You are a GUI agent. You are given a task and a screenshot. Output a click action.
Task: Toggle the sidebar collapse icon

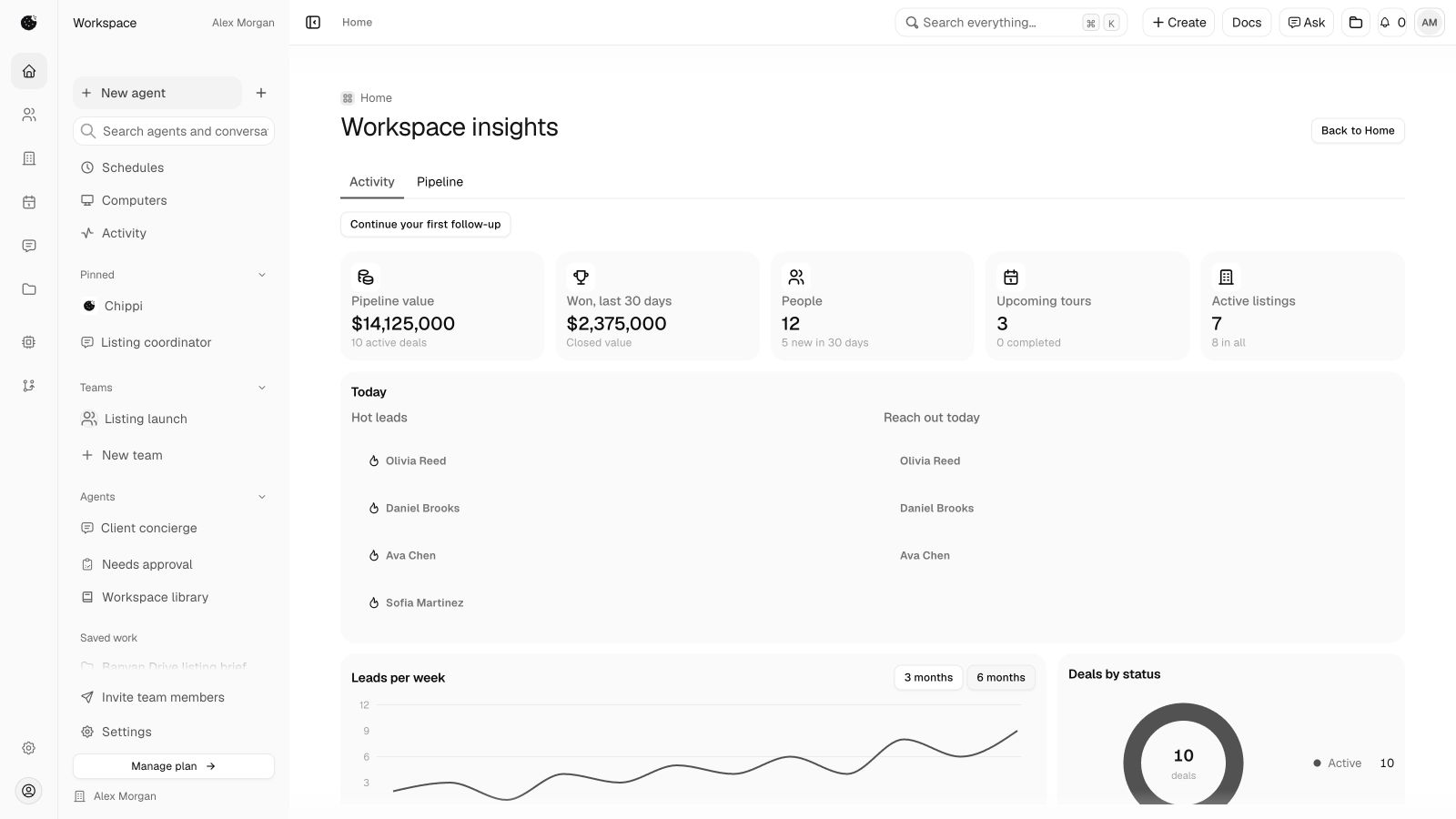pyautogui.click(x=313, y=23)
